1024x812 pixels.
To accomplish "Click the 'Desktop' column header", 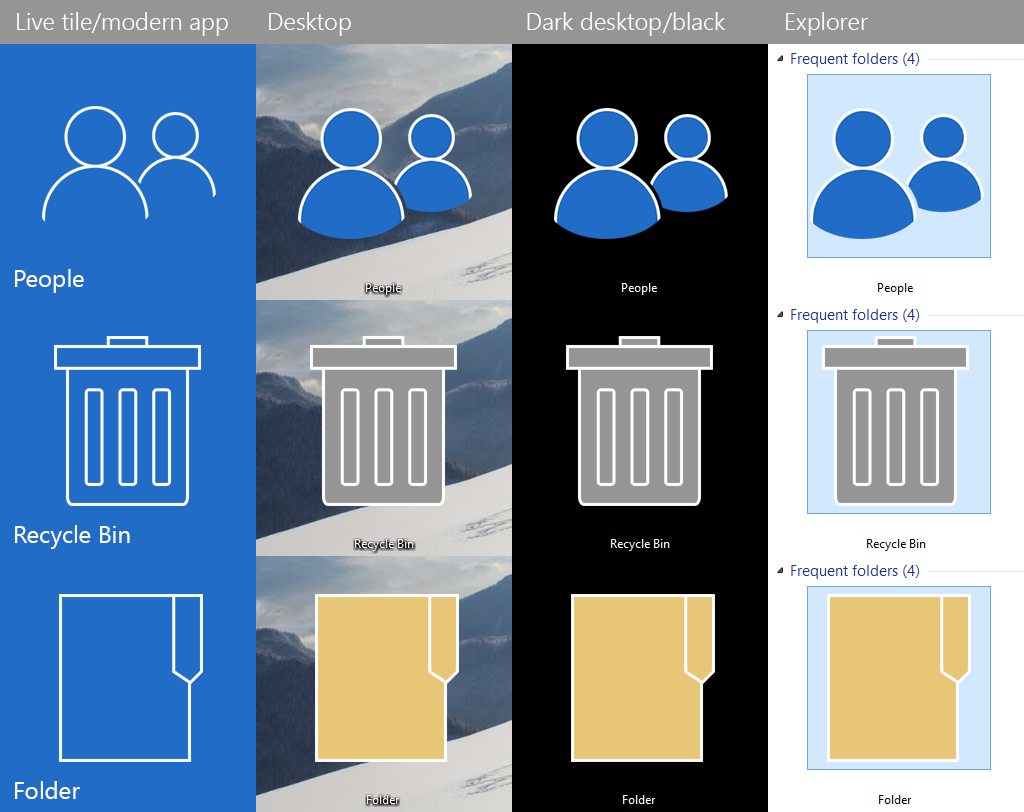I will [309, 22].
